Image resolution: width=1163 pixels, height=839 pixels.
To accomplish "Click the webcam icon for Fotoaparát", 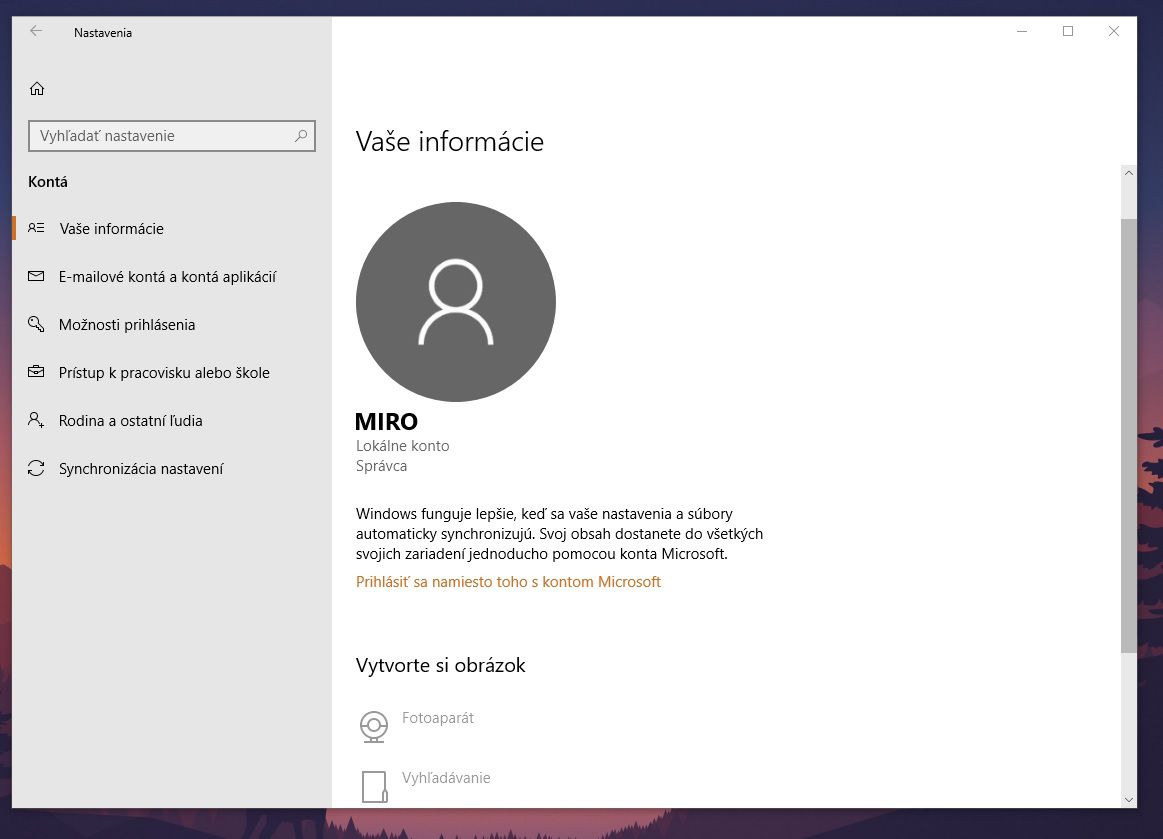I will [374, 726].
